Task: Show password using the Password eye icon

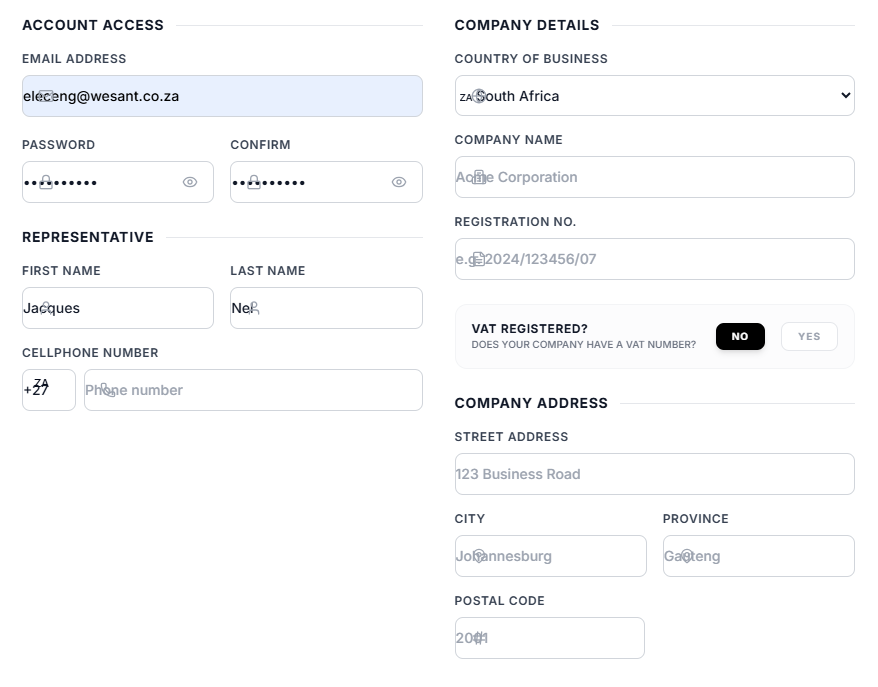Action: (190, 182)
